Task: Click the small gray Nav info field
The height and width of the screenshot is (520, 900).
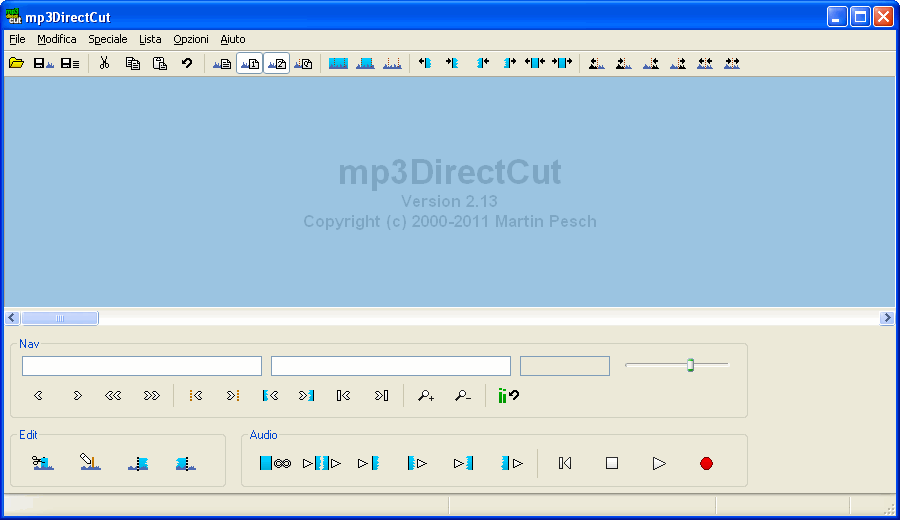Action: 565,366
